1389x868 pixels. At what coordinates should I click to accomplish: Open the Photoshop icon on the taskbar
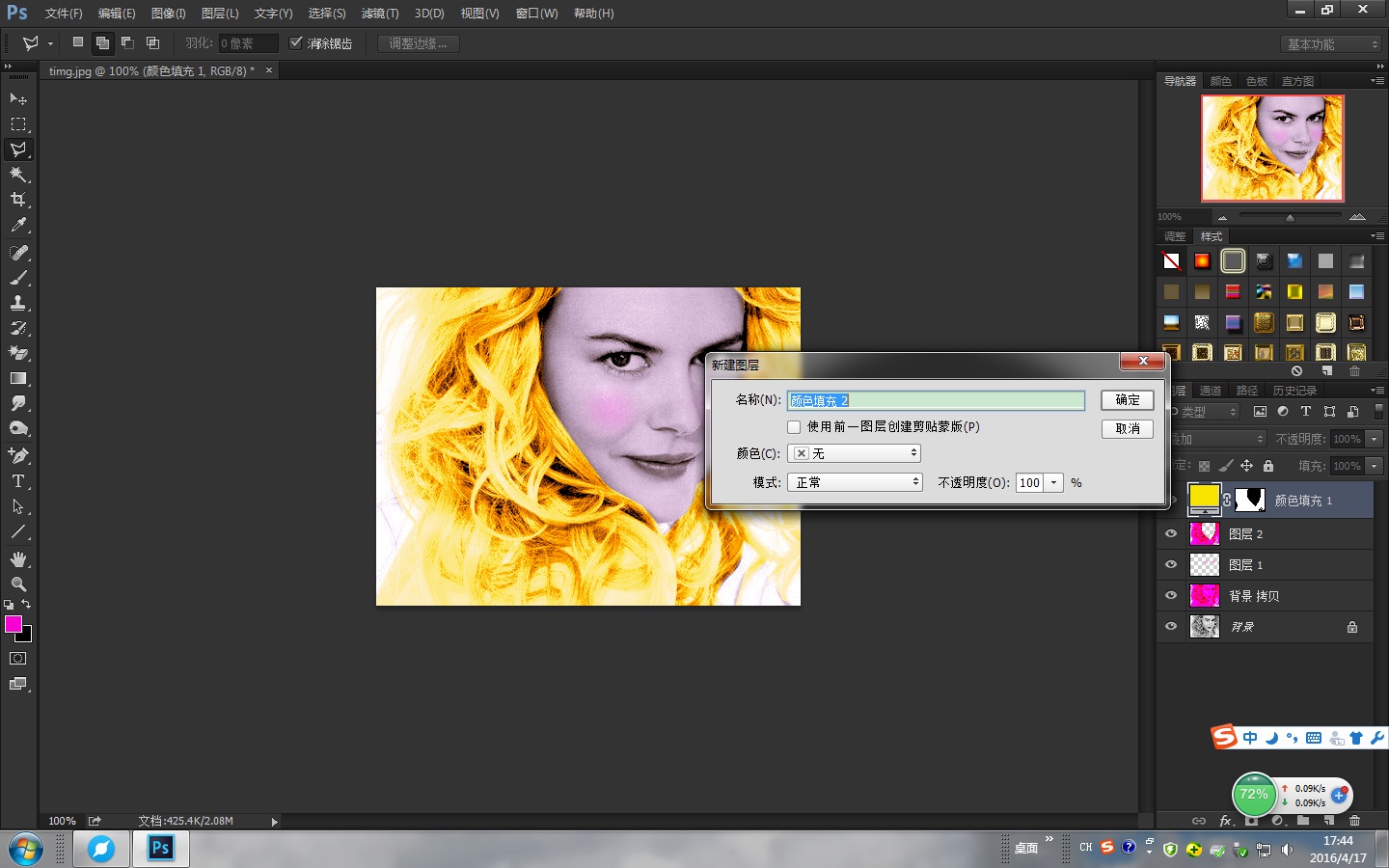point(159,849)
